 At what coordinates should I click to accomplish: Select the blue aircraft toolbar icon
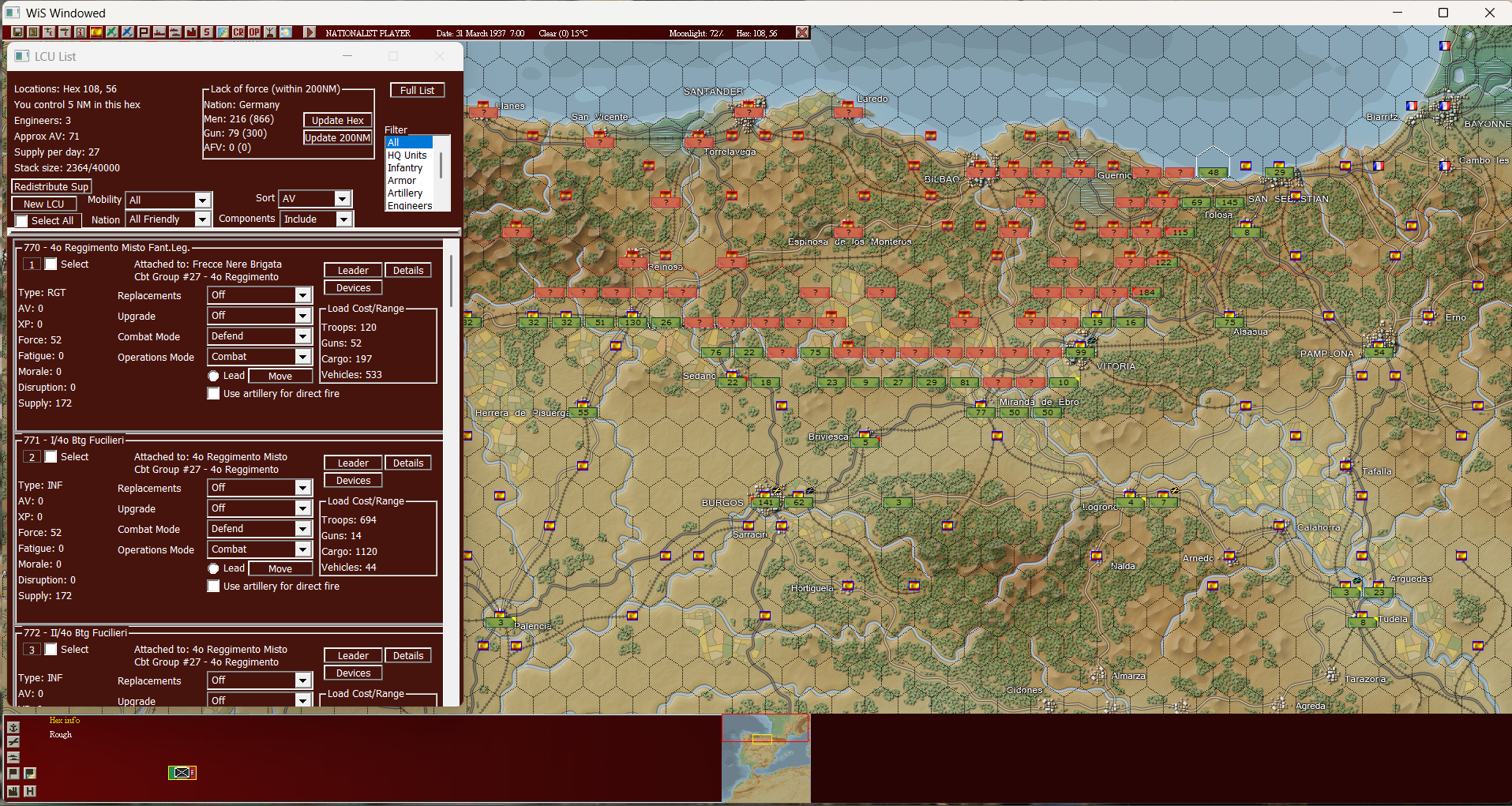[129, 32]
